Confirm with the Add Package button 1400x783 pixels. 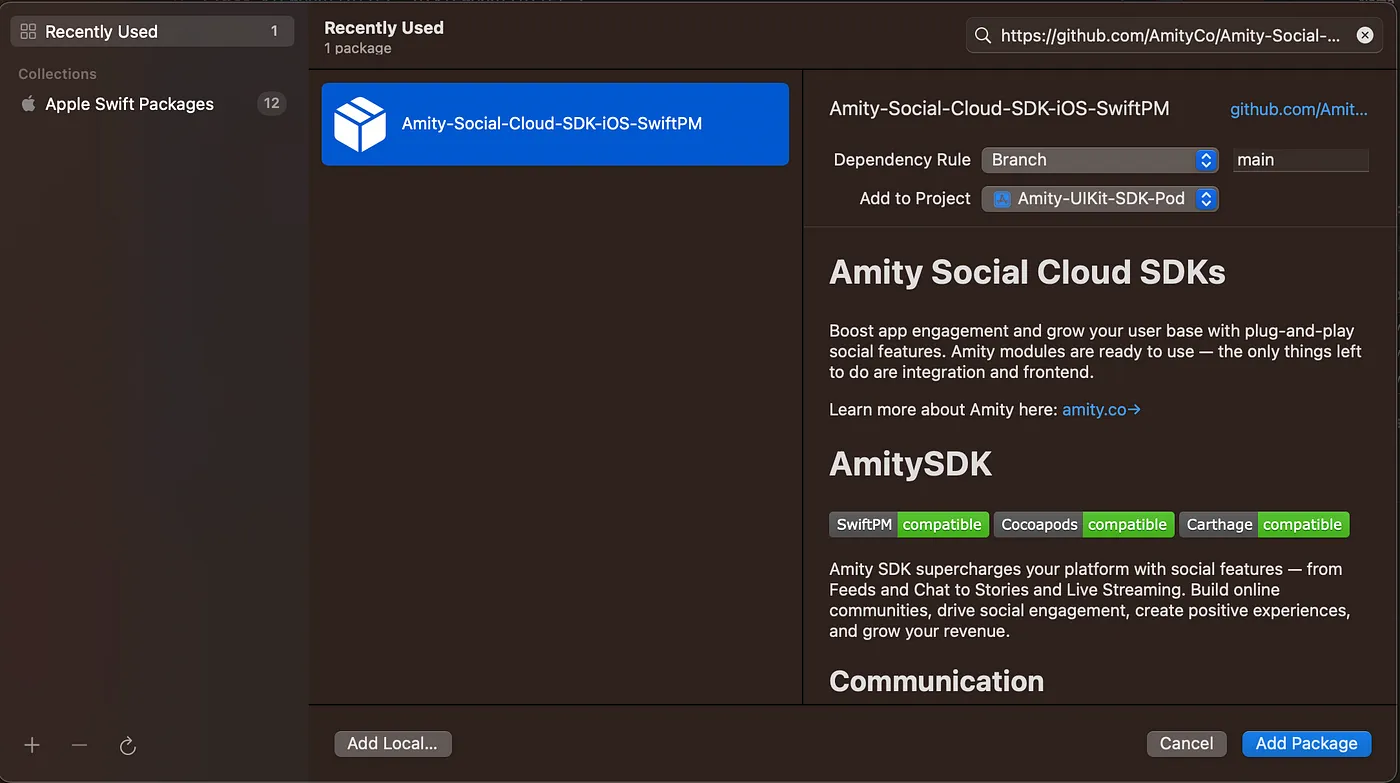coord(1306,743)
